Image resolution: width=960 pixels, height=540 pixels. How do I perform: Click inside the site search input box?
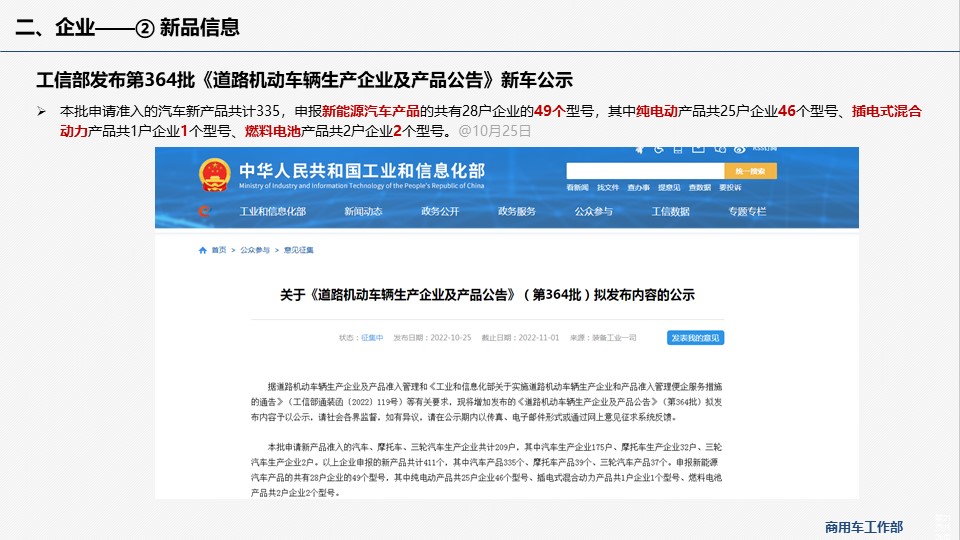[645, 171]
